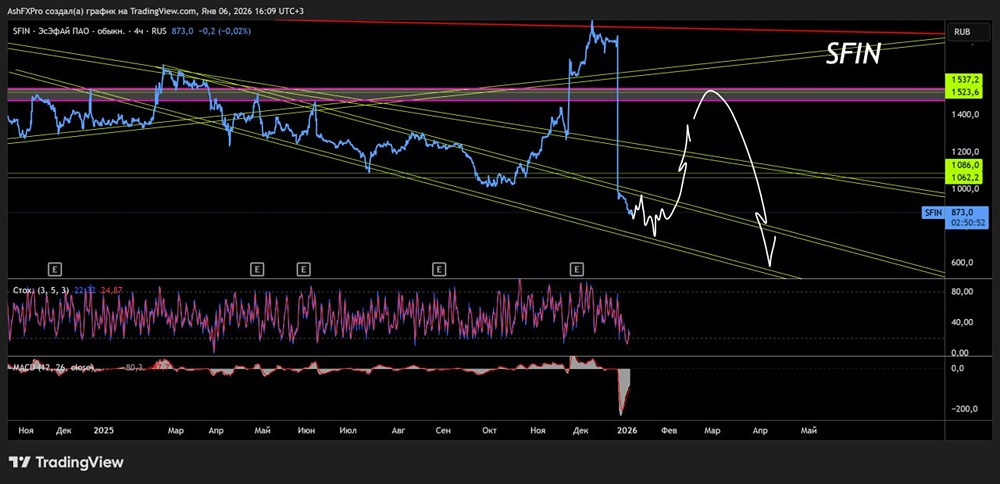Click the blue SFIN price tag on the axis
Screen dimensions: 1000x484
click(x=932, y=212)
